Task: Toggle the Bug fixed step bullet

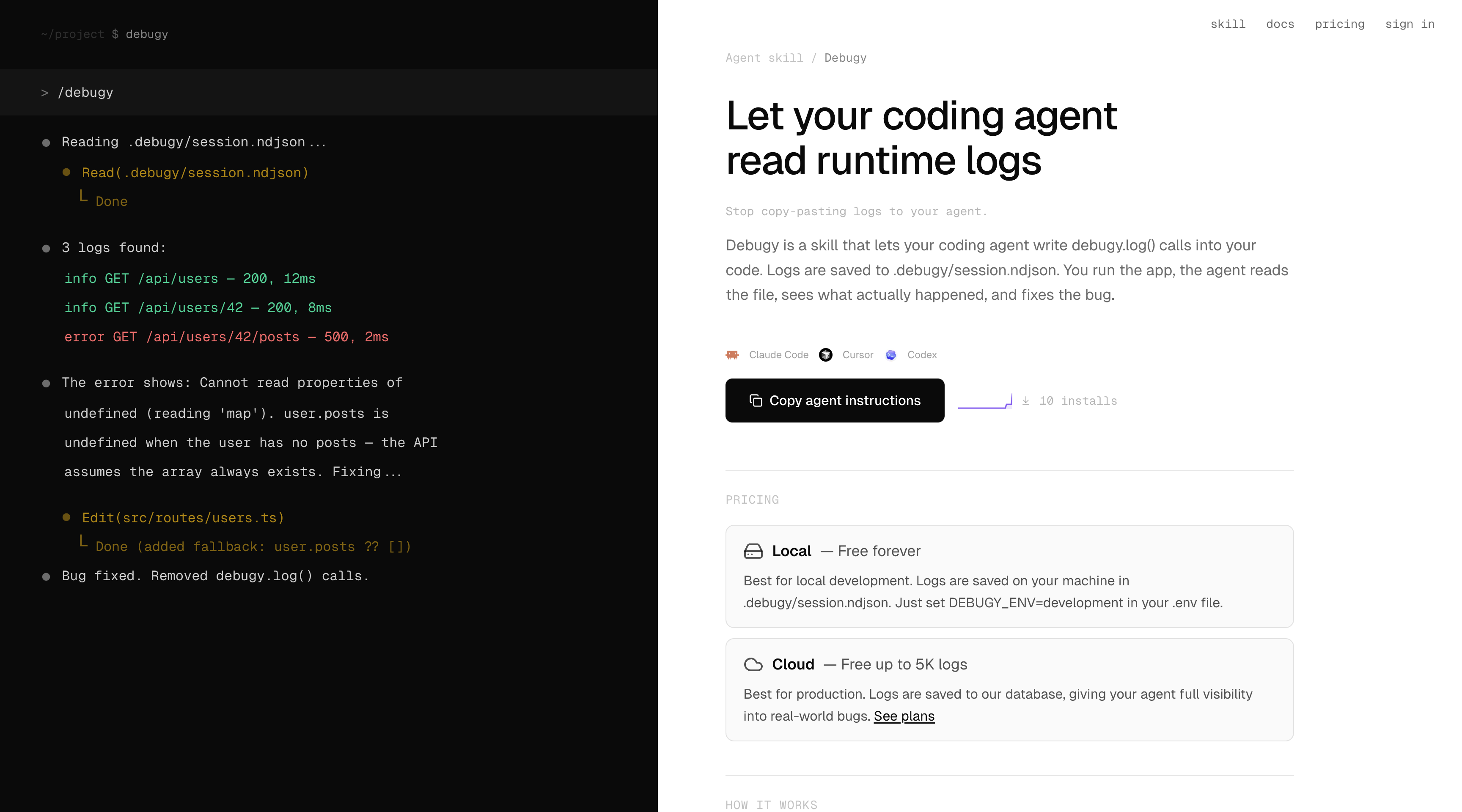Action: click(46, 576)
